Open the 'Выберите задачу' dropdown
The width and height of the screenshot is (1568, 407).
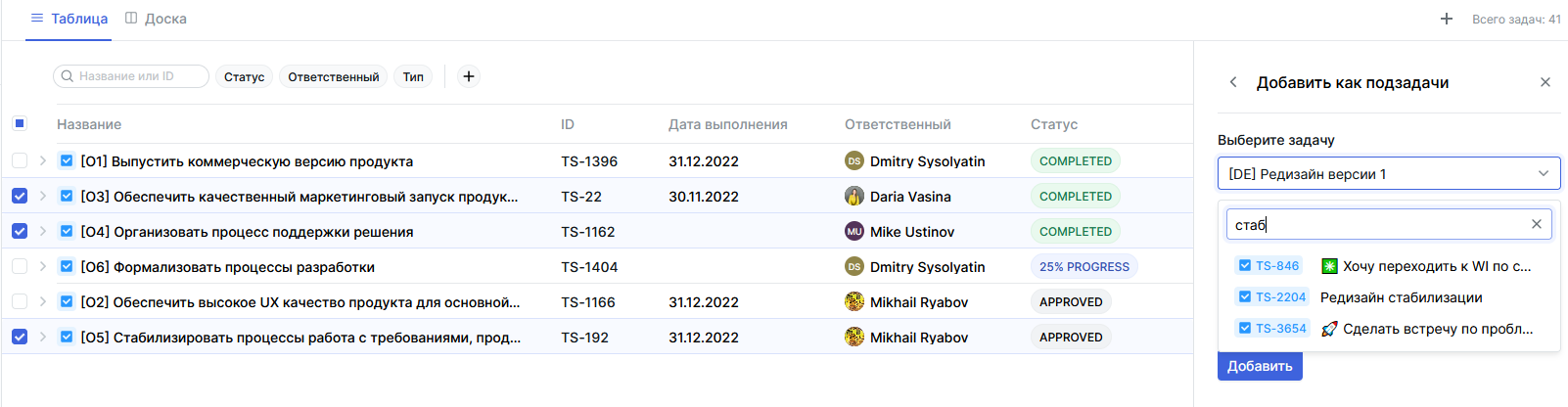coord(1388,174)
